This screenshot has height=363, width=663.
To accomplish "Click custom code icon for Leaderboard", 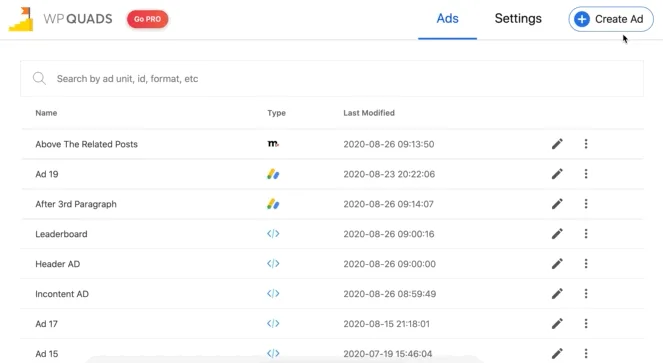I will pos(273,234).
